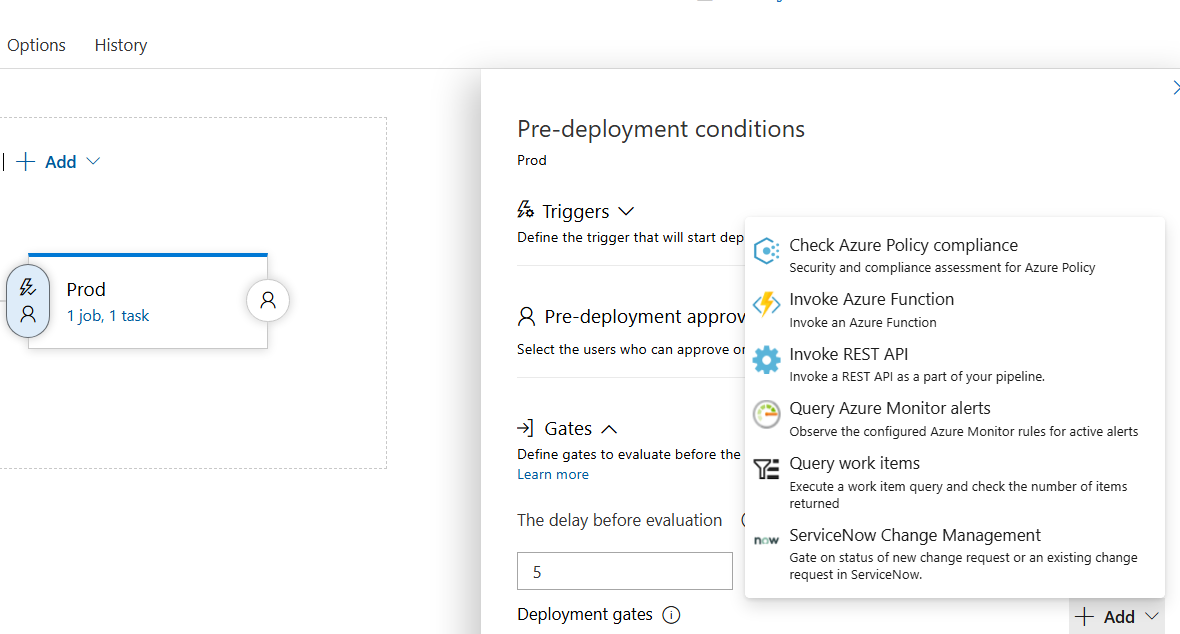
Task: Click 'The delay before evaluation' label
Action: pos(619,520)
